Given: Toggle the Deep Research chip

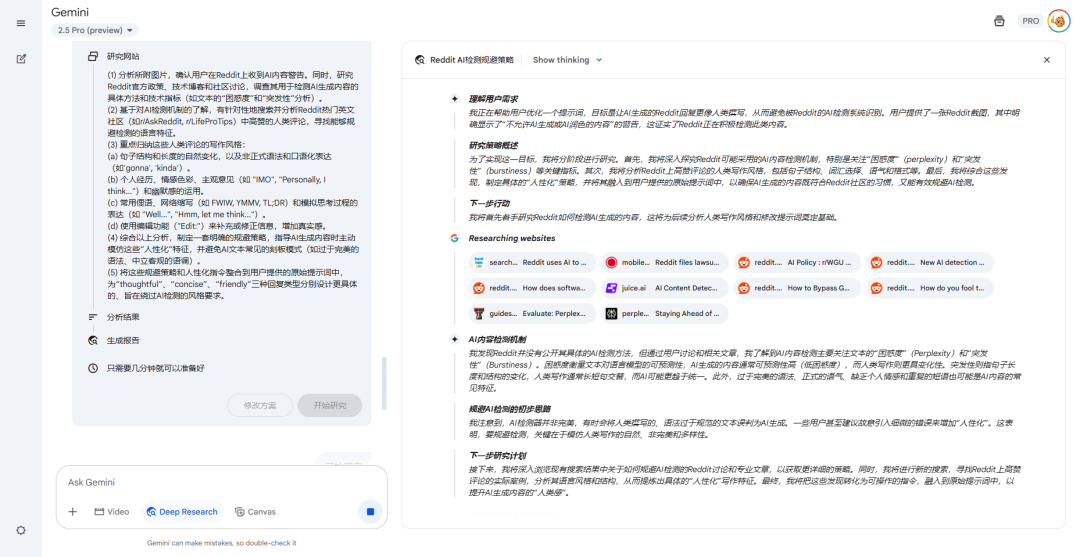Looking at the screenshot, I should [x=183, y=512].
